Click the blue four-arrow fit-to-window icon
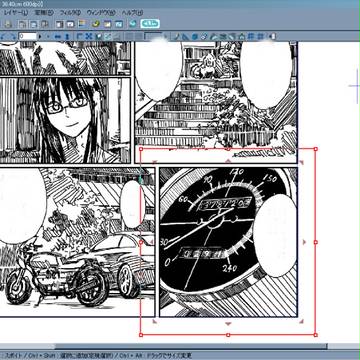360x360 pixels. coord(89,36)
